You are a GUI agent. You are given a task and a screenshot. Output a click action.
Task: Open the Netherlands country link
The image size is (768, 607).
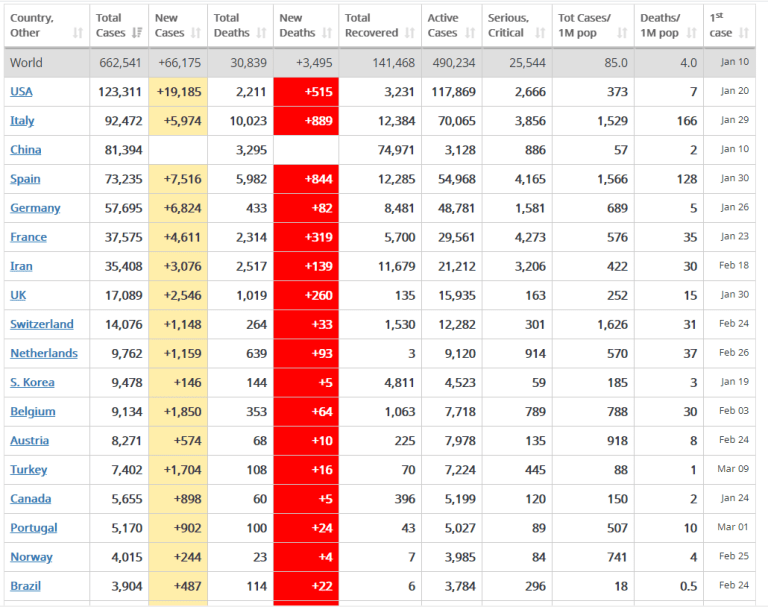(44, 353)
